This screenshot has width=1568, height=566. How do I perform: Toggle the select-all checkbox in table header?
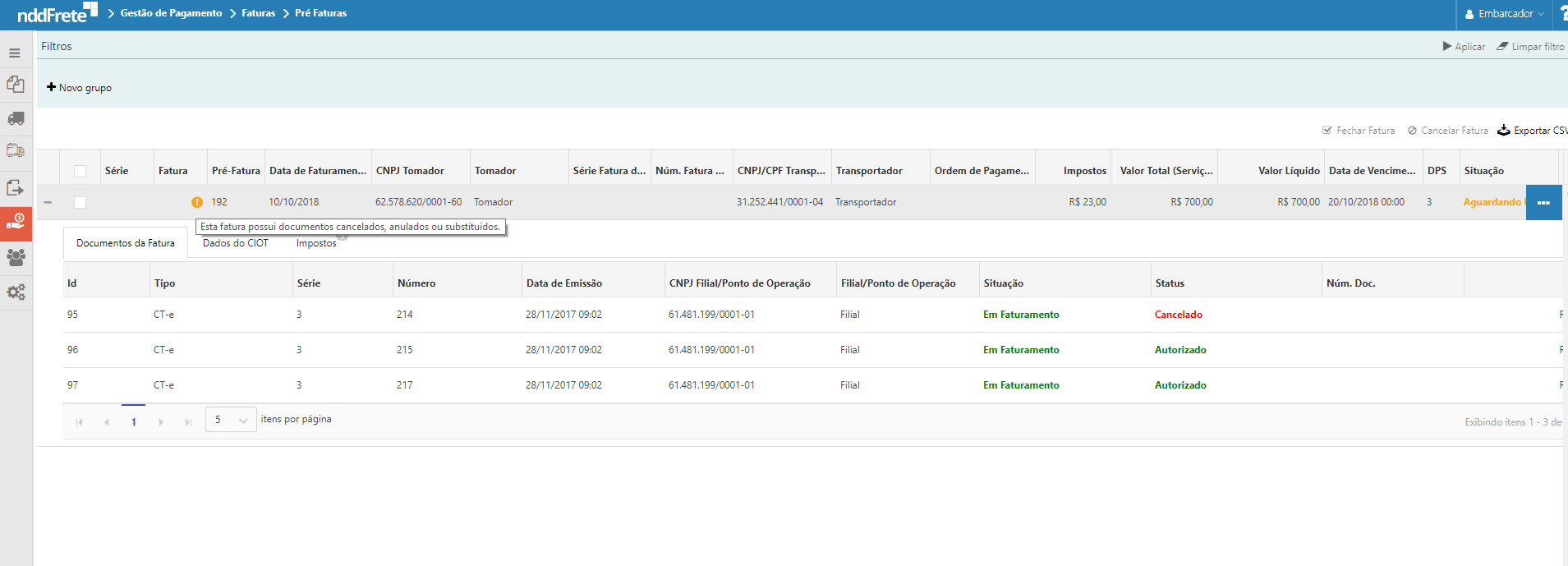click(x=80, y=171)
